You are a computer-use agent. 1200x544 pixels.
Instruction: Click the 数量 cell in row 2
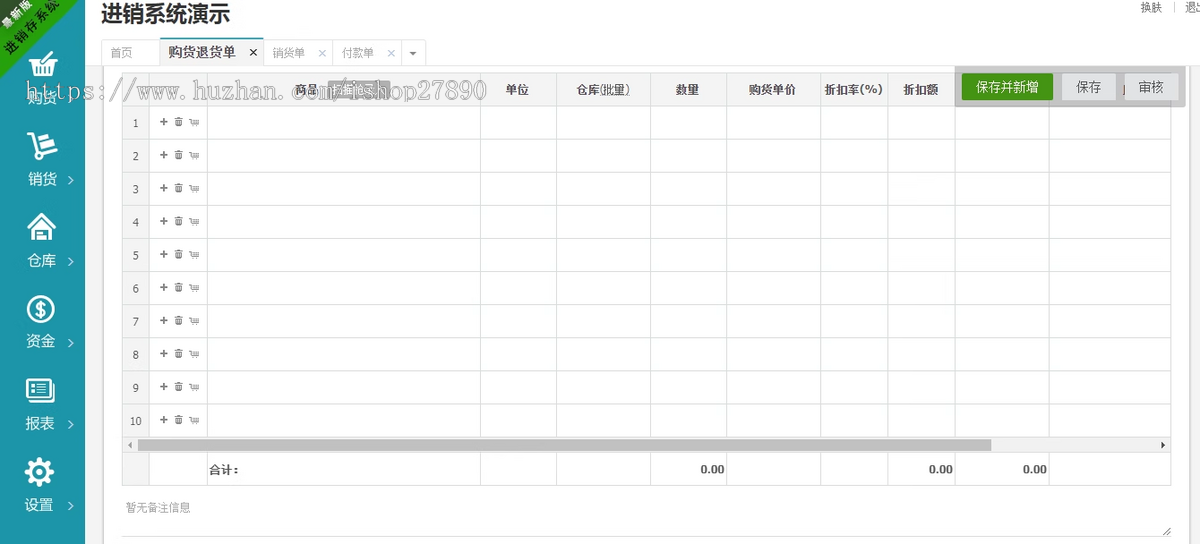[688, 155]
